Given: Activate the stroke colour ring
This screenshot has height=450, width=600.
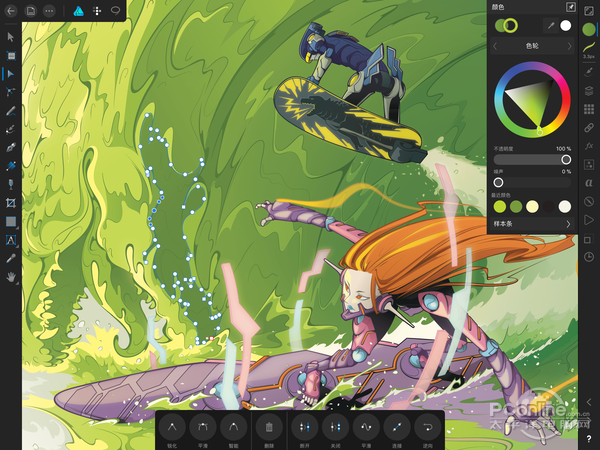Looking at the screenshot, I should [511, 26].
